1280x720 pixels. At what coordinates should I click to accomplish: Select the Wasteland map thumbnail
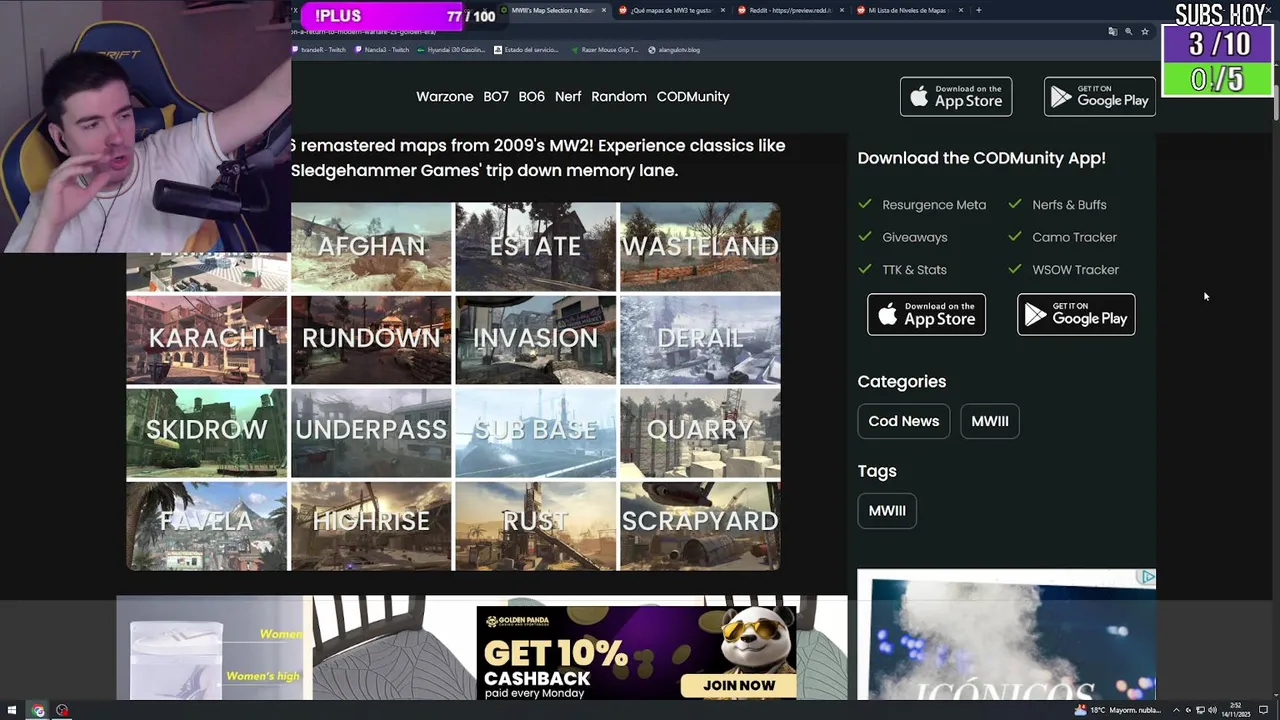click(699, 247)
